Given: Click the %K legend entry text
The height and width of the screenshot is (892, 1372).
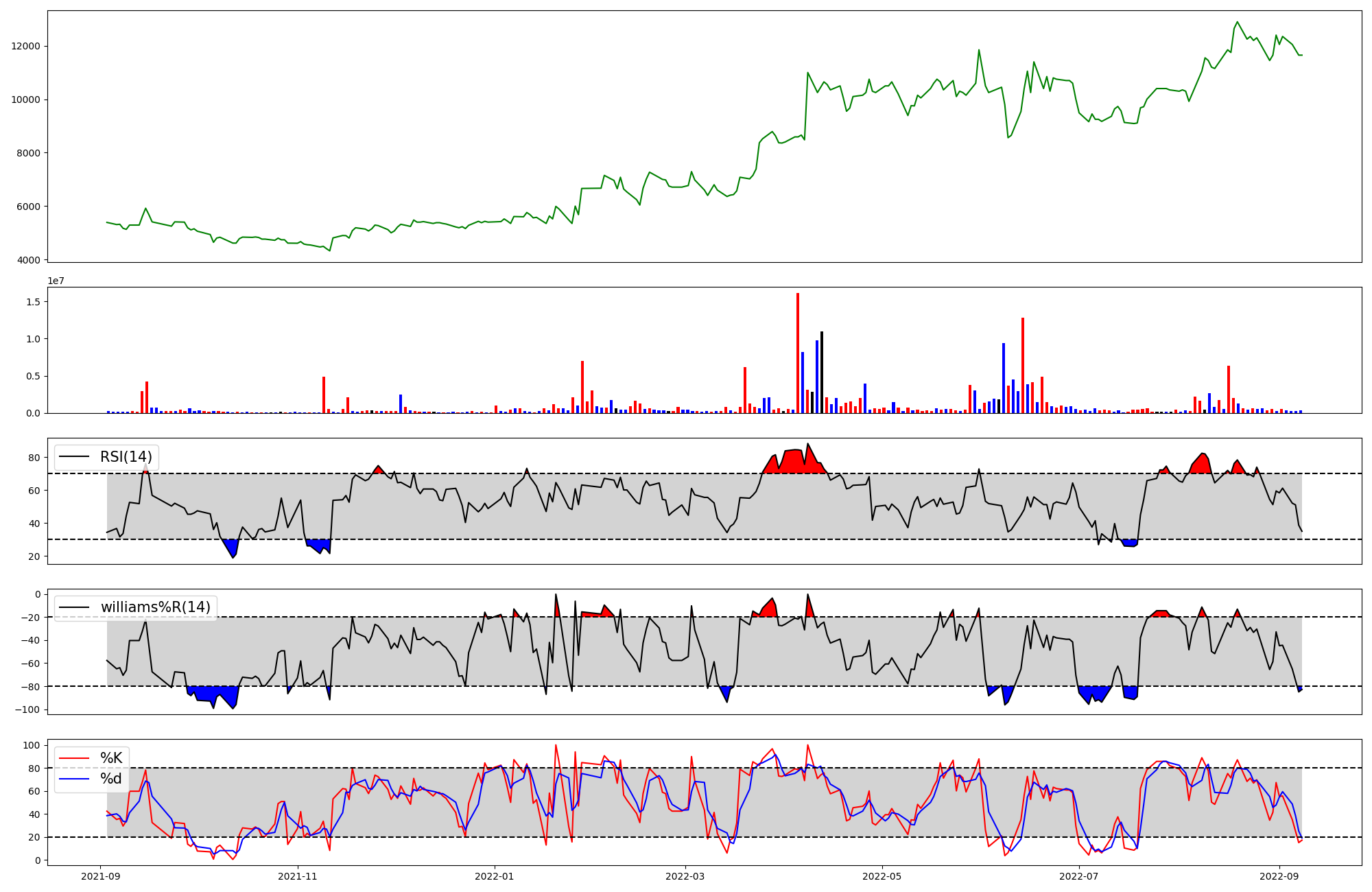Looking at the screenshot, I should point(111,758).
